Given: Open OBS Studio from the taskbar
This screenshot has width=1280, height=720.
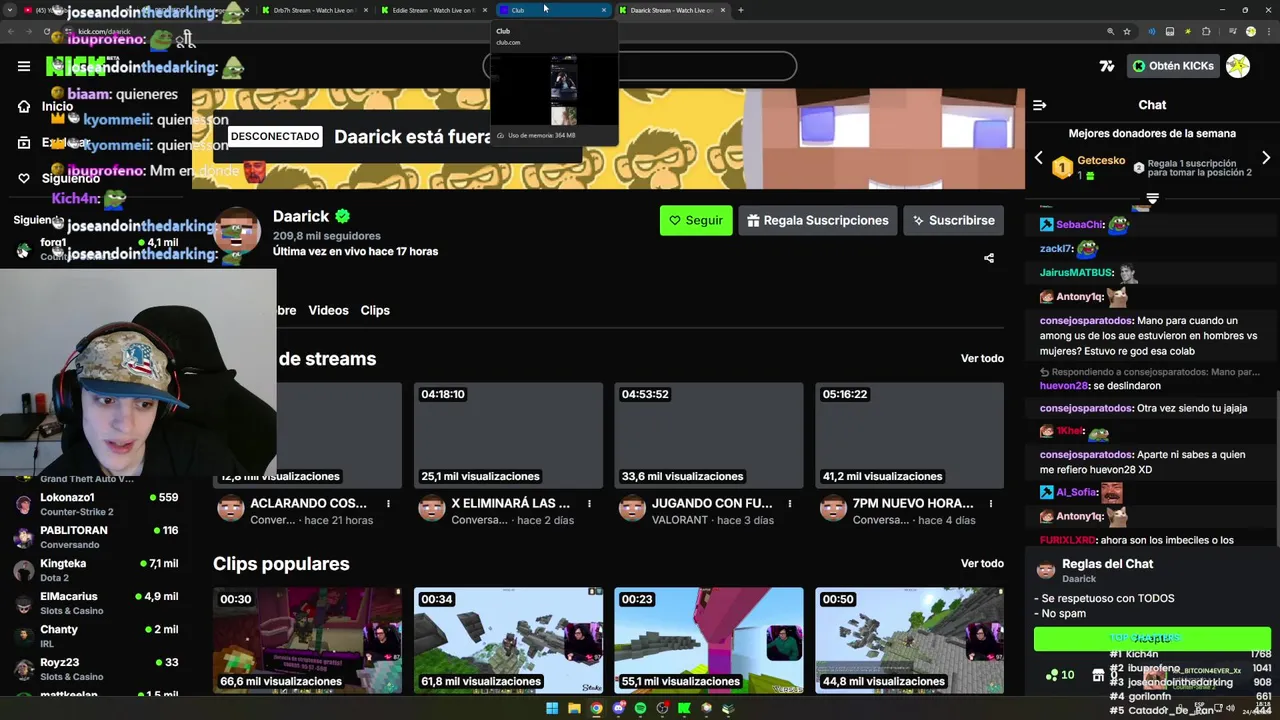Looking at the screenshot, I should pos(662,708).
